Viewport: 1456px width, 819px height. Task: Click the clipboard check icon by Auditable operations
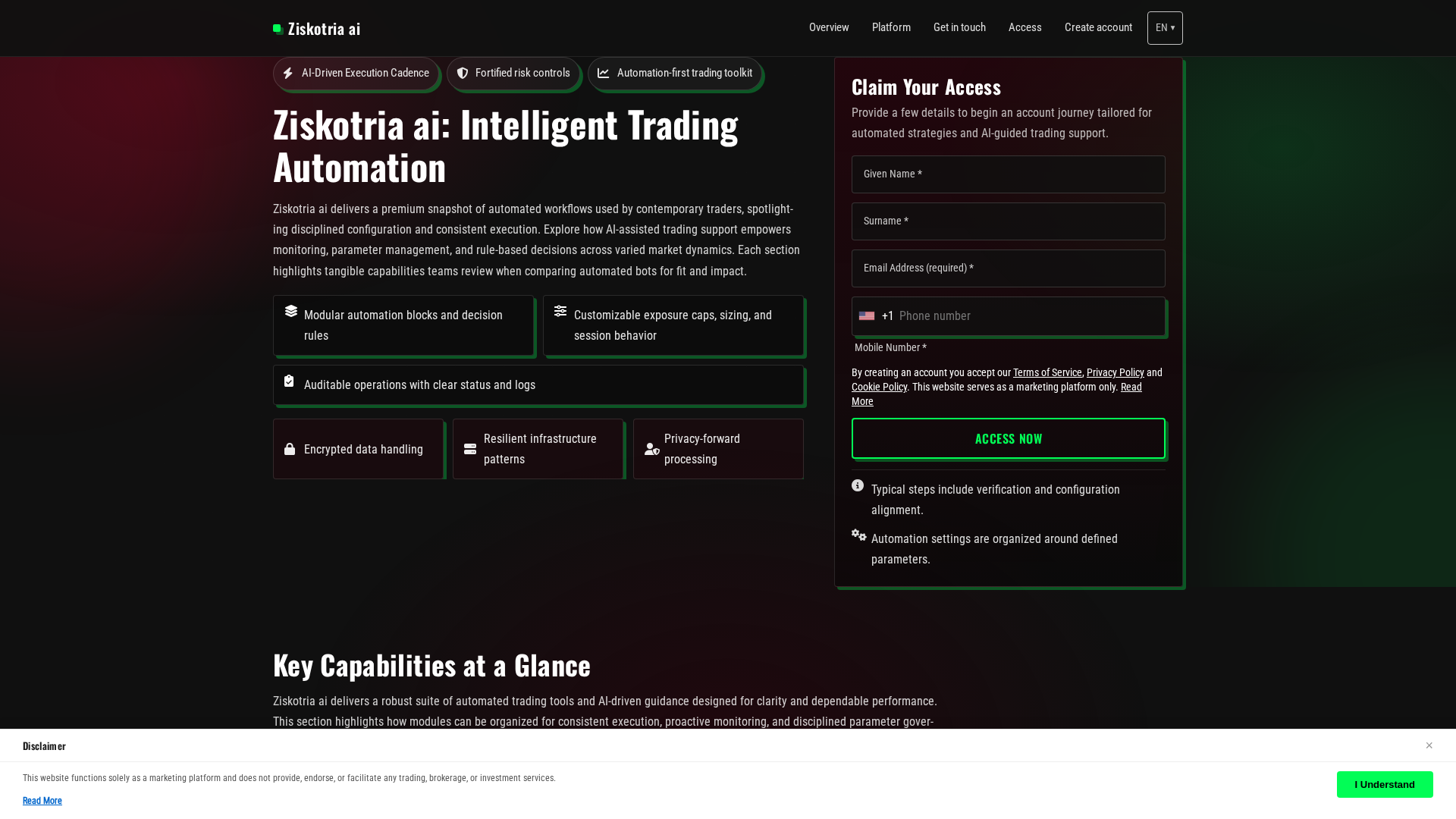point(289,381)
